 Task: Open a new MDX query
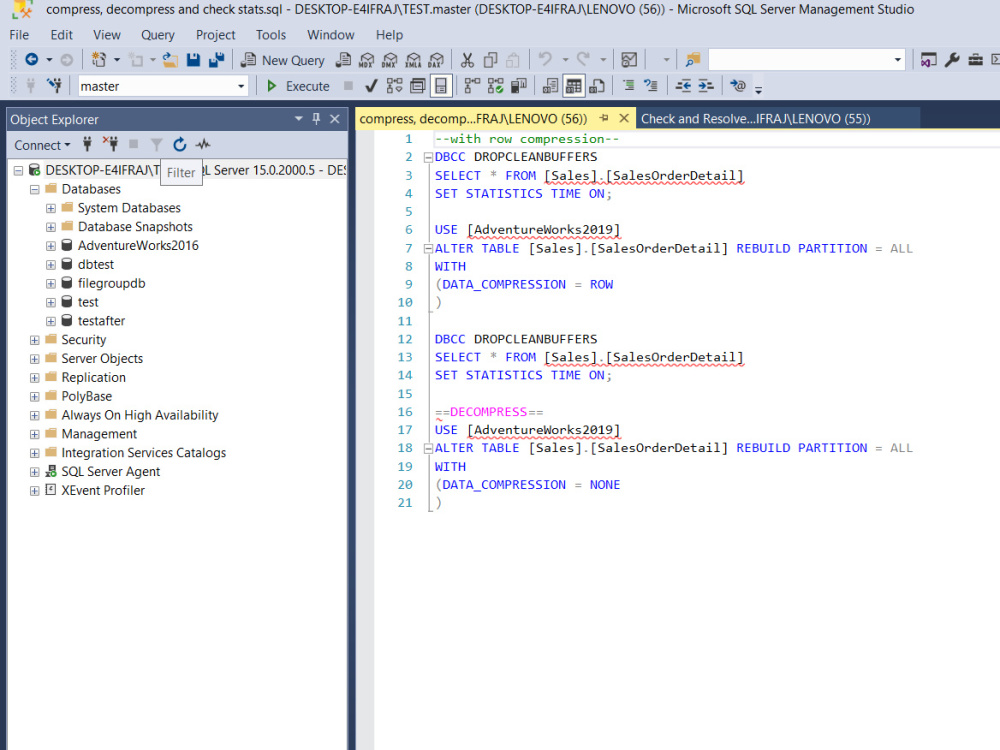[x=367, y=60]
